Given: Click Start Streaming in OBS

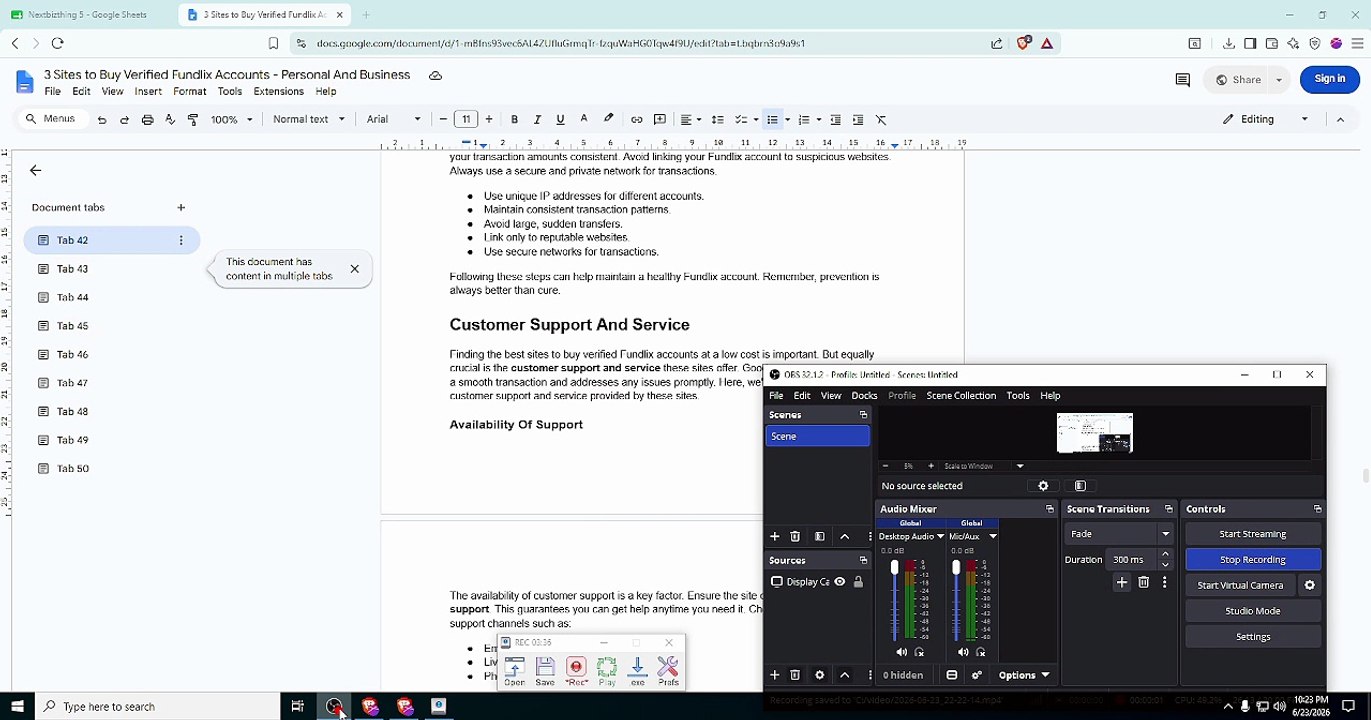Looking at the screenshot, I should coord(1253,534).
